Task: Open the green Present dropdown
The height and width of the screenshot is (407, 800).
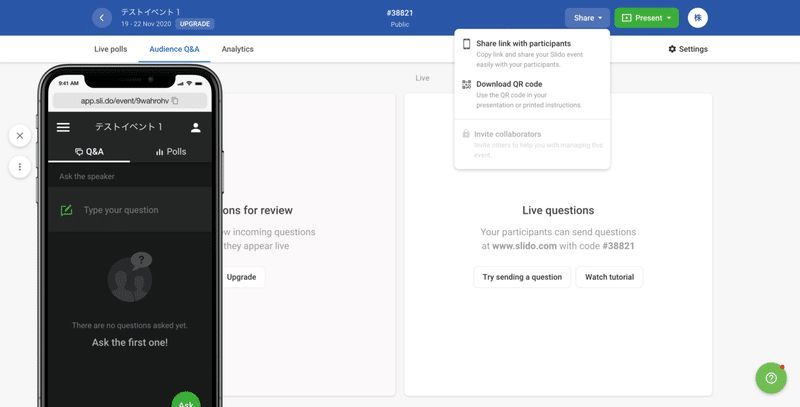Action: click(646, 18)
